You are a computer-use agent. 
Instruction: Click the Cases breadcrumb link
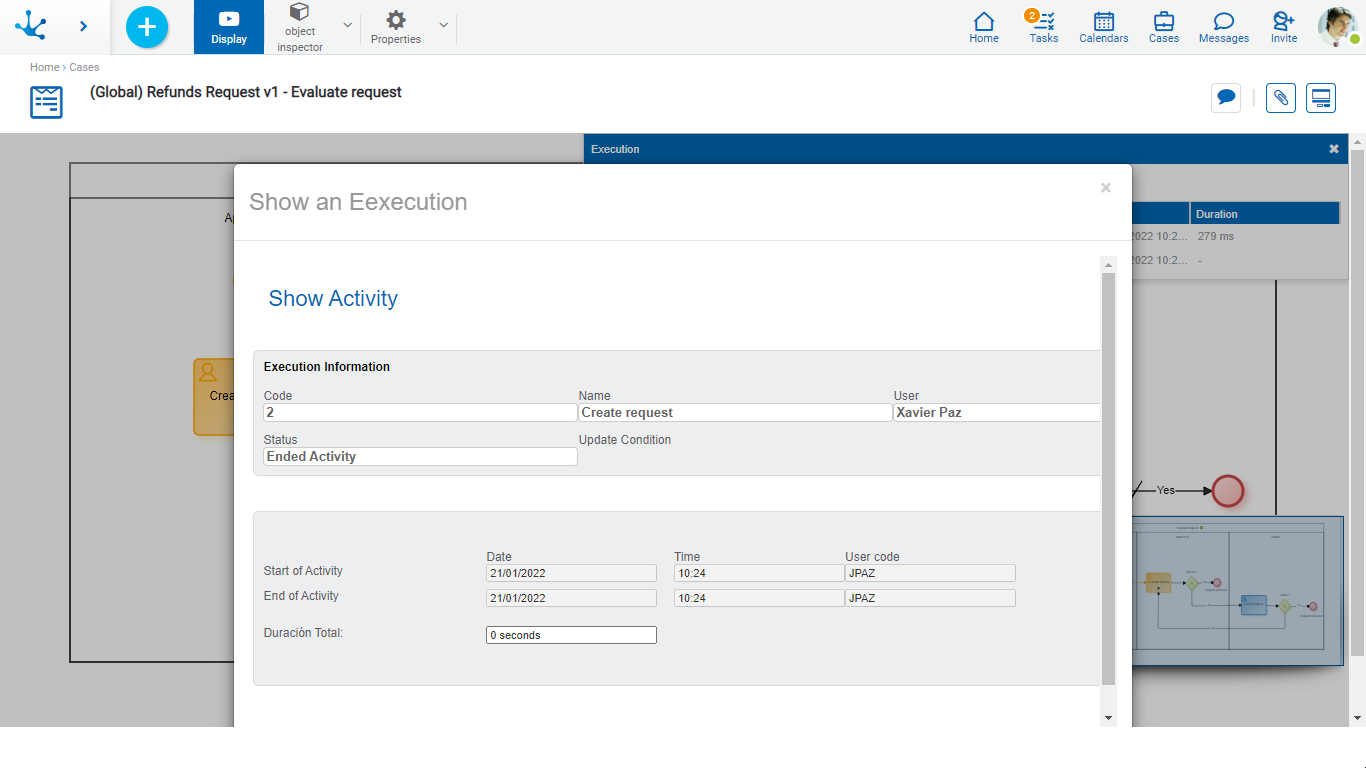click(x=84, y=67)
